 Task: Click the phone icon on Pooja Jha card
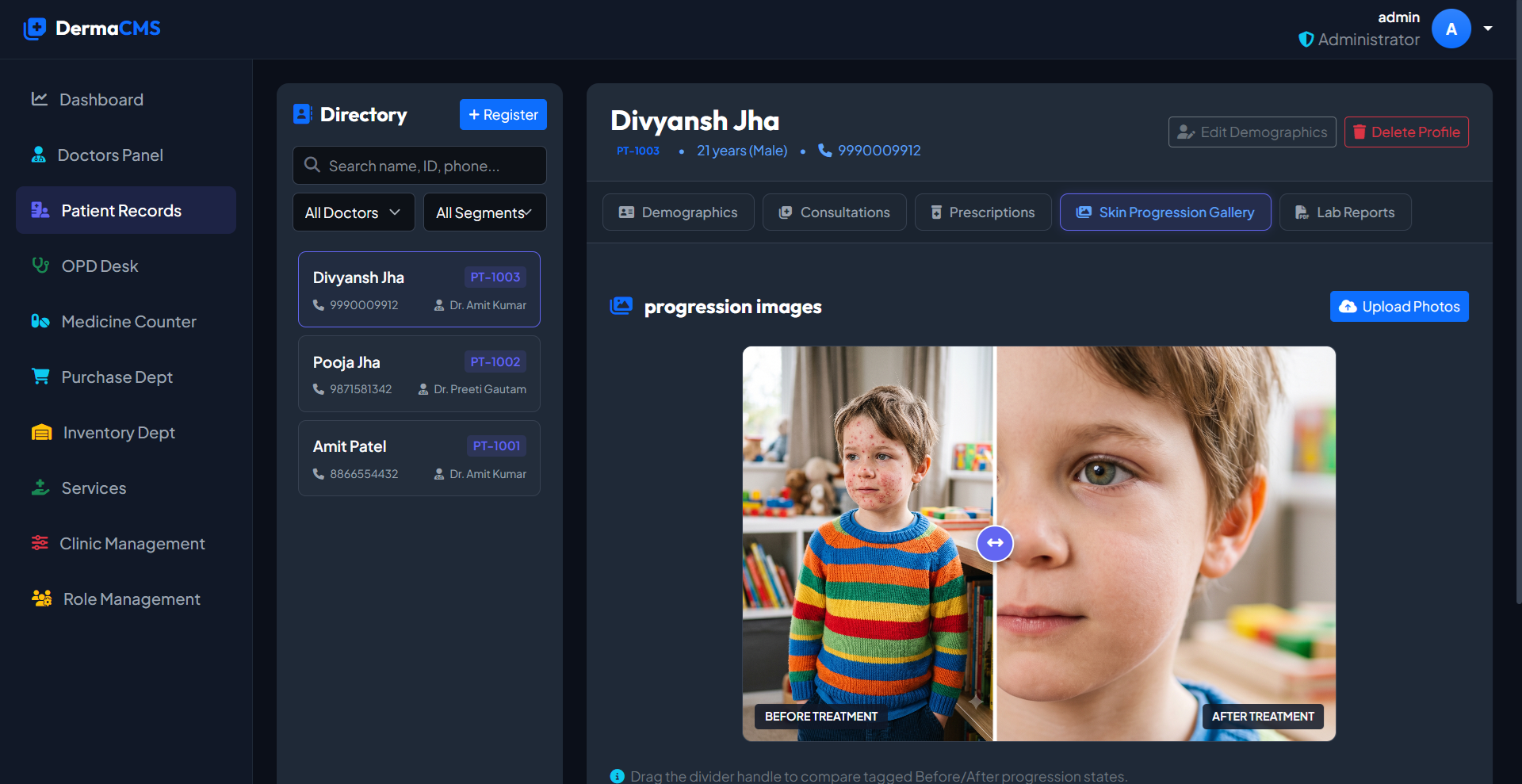click(x=319, y=389)
